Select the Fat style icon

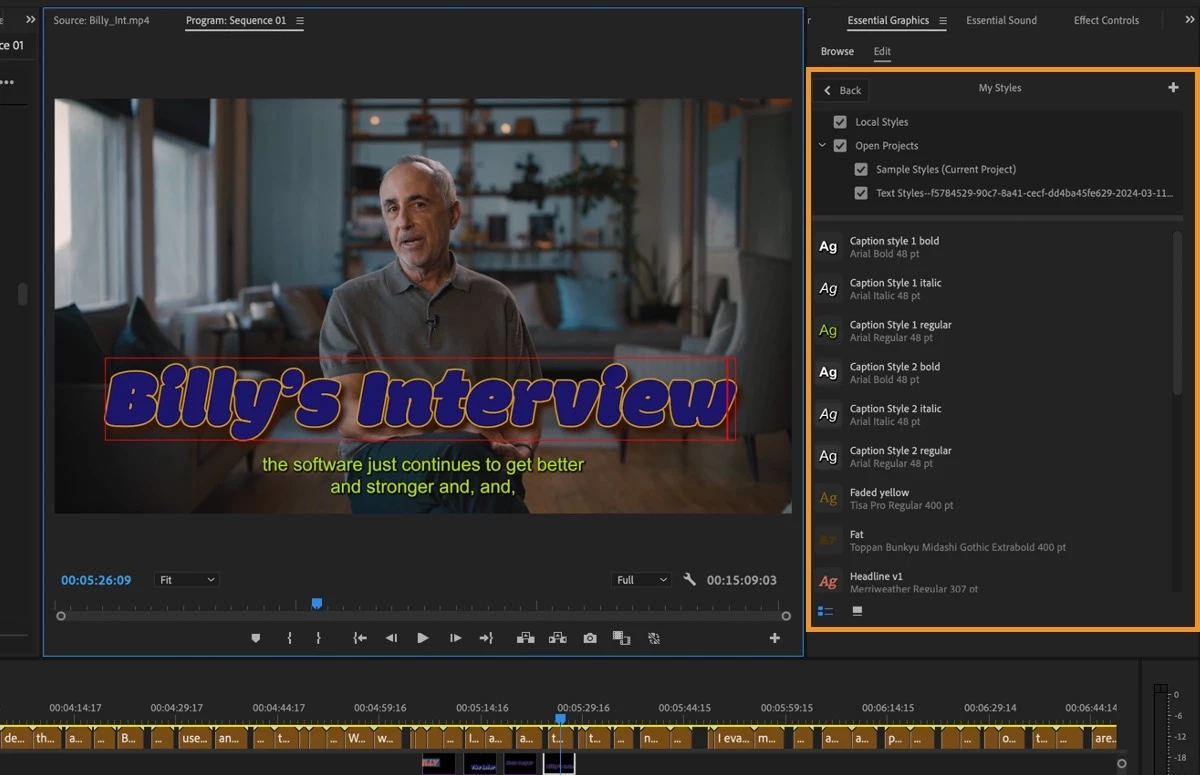coord(828,541)
